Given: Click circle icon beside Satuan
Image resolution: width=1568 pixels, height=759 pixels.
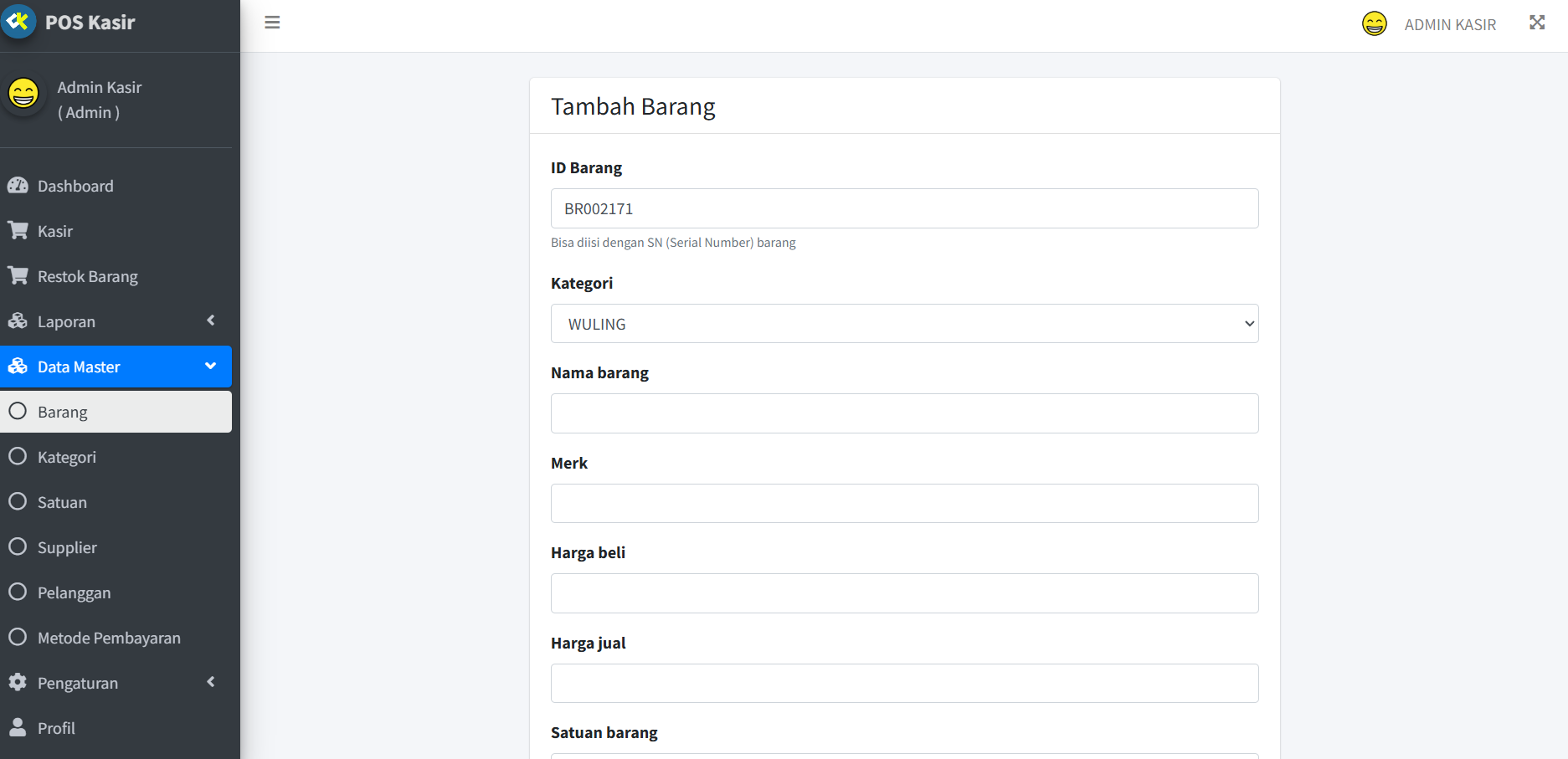Looking at the screenshot, I should coord(18,501).
